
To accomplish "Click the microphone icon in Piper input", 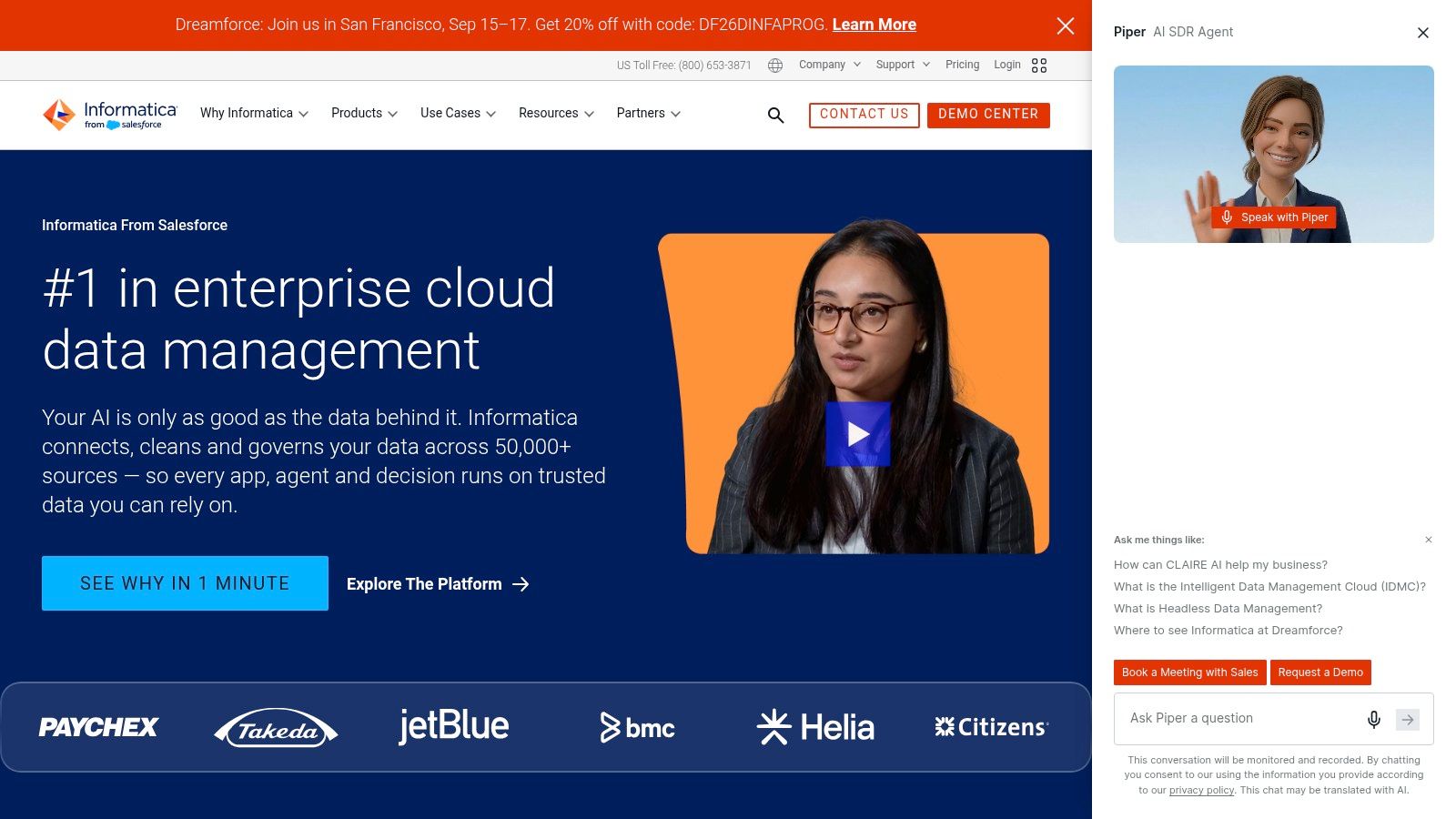I will click(x=1374, y=720).
